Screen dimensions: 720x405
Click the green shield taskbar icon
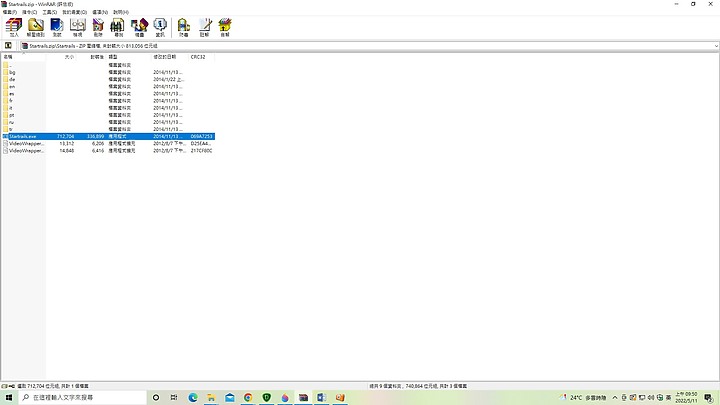pos(266,397)
